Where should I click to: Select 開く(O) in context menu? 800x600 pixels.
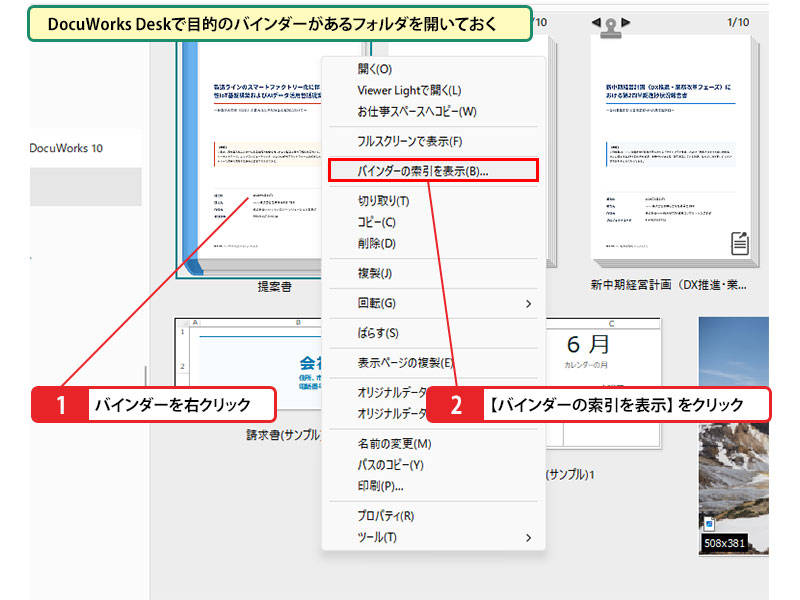pyautogui.click(x=374, y=69)
